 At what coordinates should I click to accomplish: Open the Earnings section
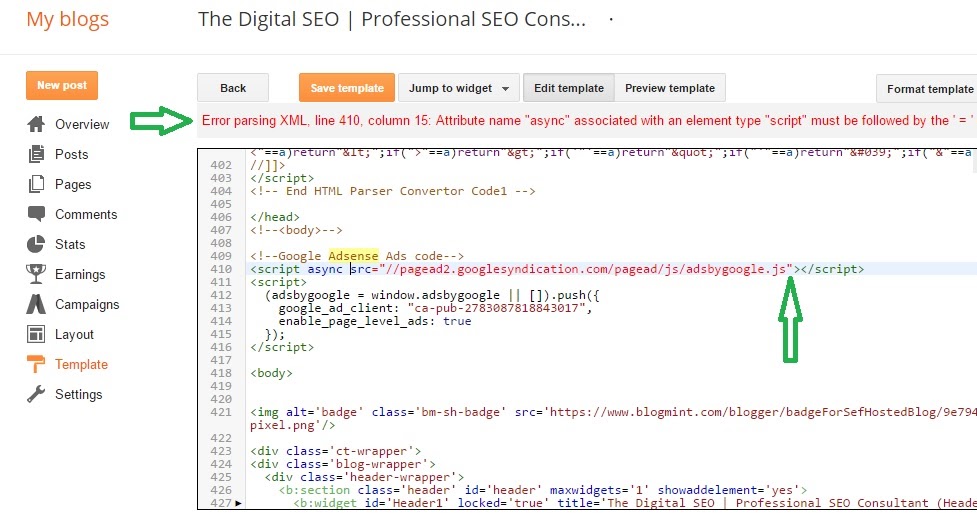(x=80, y=274)
